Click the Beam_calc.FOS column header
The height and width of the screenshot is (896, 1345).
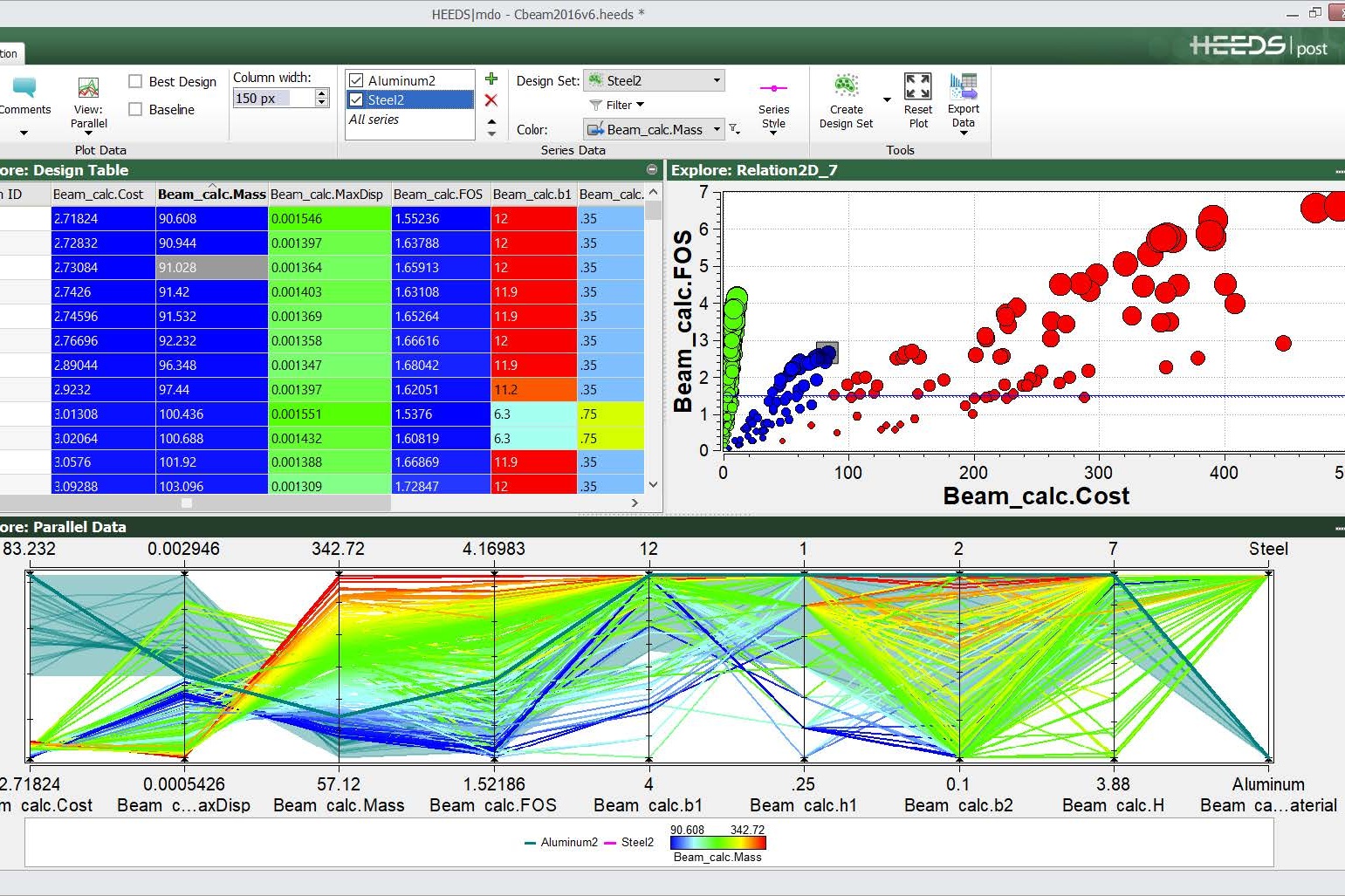(440, 194)
